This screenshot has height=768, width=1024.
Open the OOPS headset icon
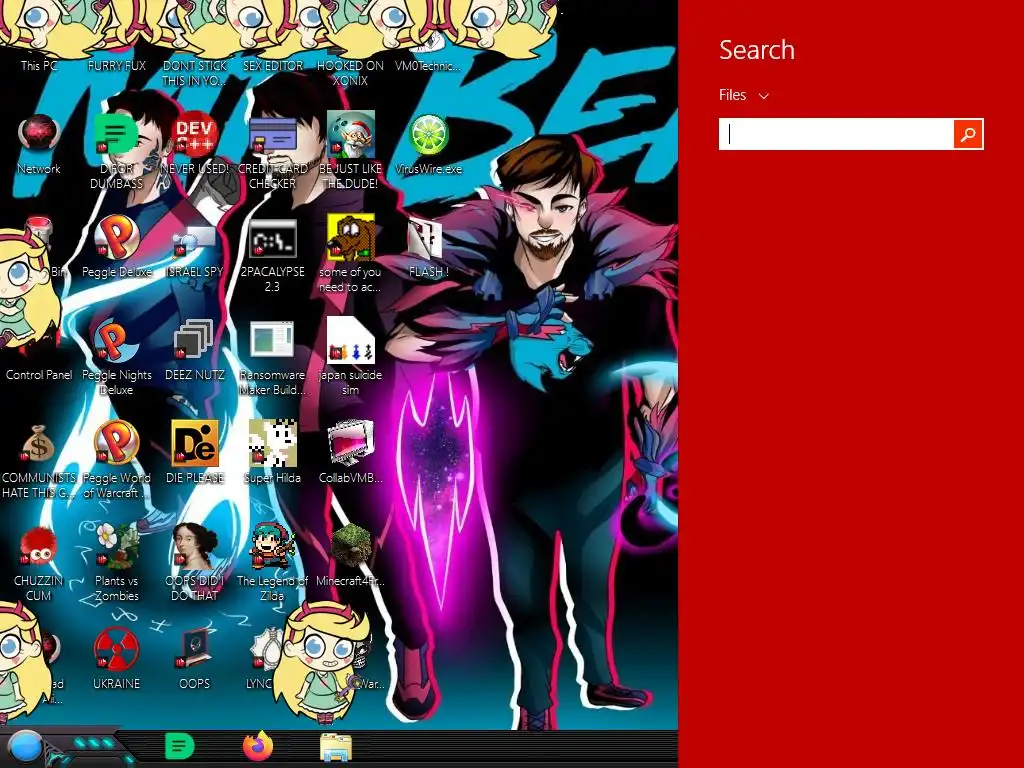pyautogui.click(x=195, y=650)
